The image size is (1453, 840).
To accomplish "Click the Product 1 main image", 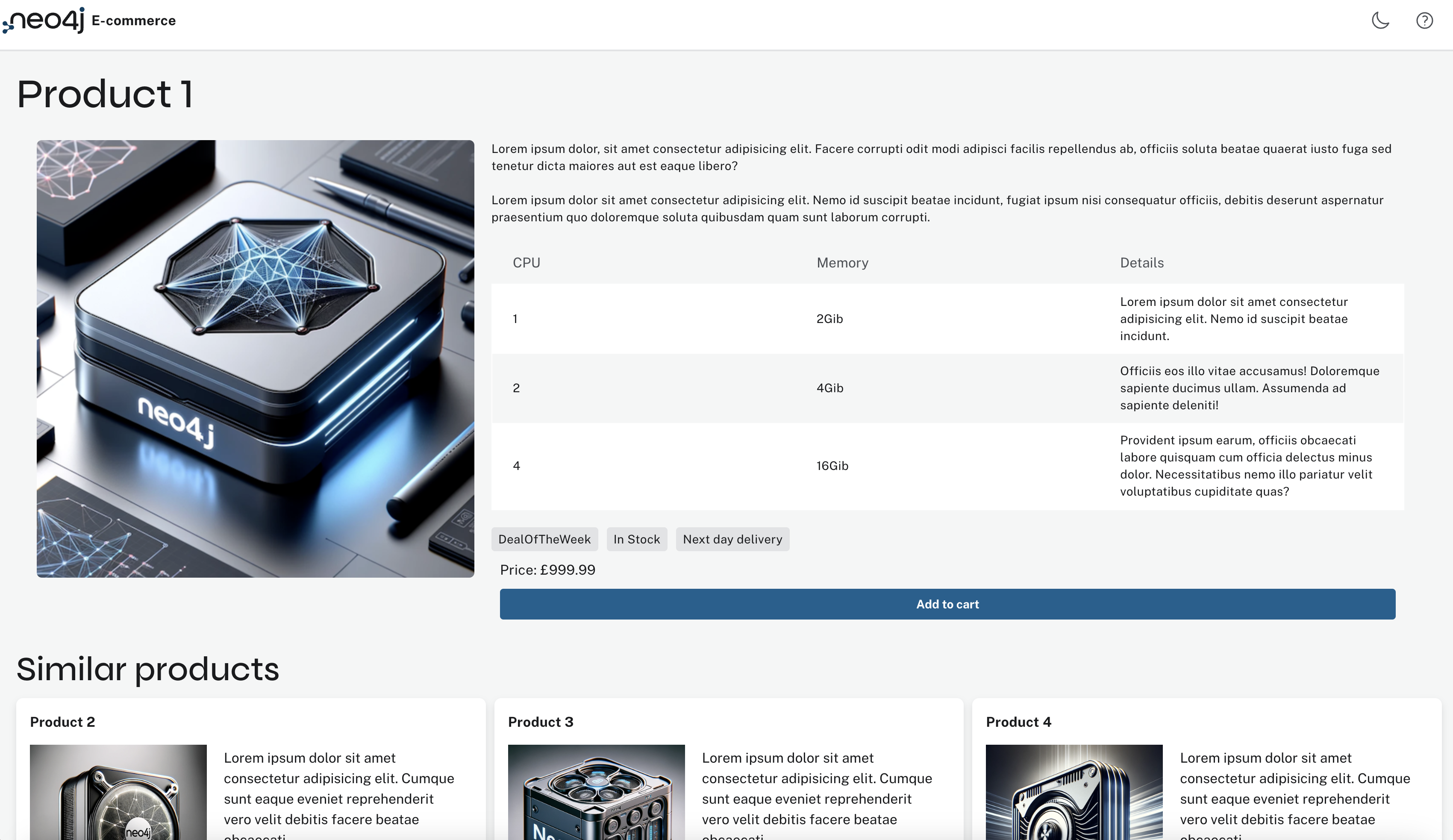I will pos(256,358).
